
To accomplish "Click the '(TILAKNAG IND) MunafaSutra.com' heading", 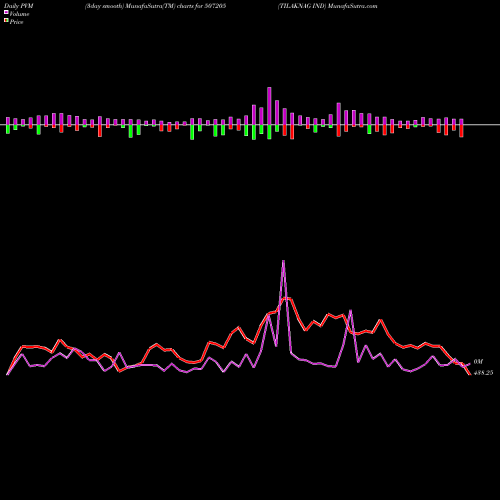I will pyautogui.click(x=328, y=6).
